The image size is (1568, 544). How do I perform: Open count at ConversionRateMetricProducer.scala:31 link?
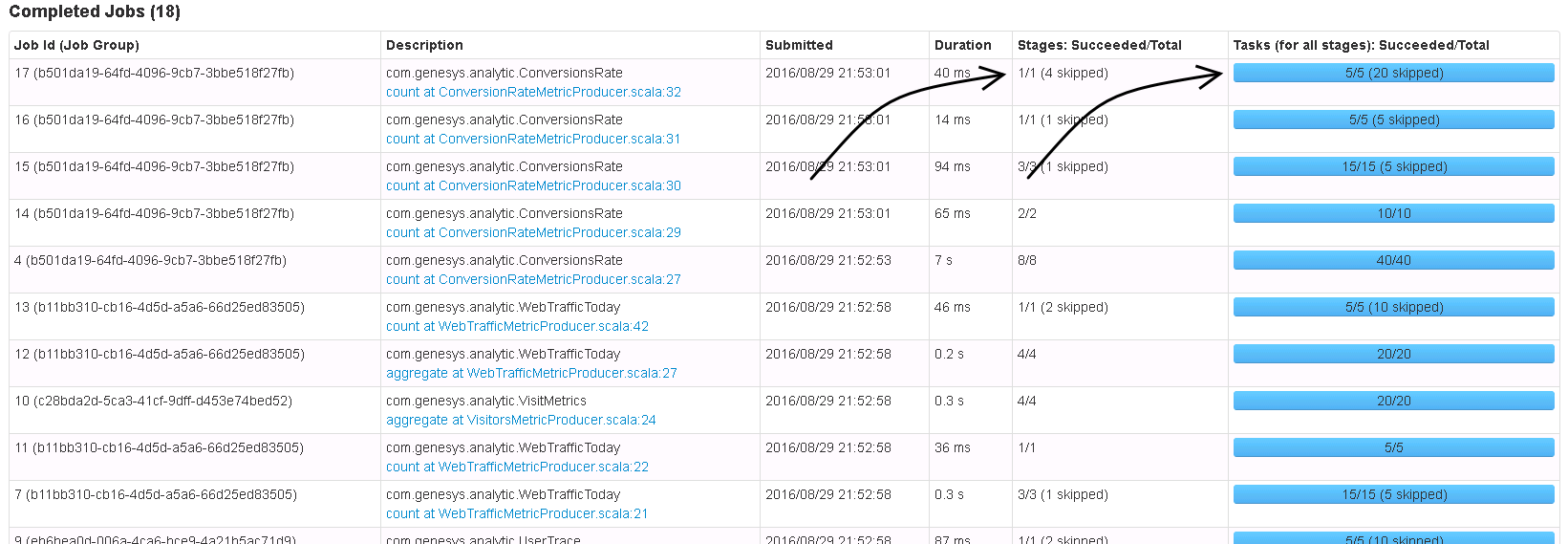(533, 139)
